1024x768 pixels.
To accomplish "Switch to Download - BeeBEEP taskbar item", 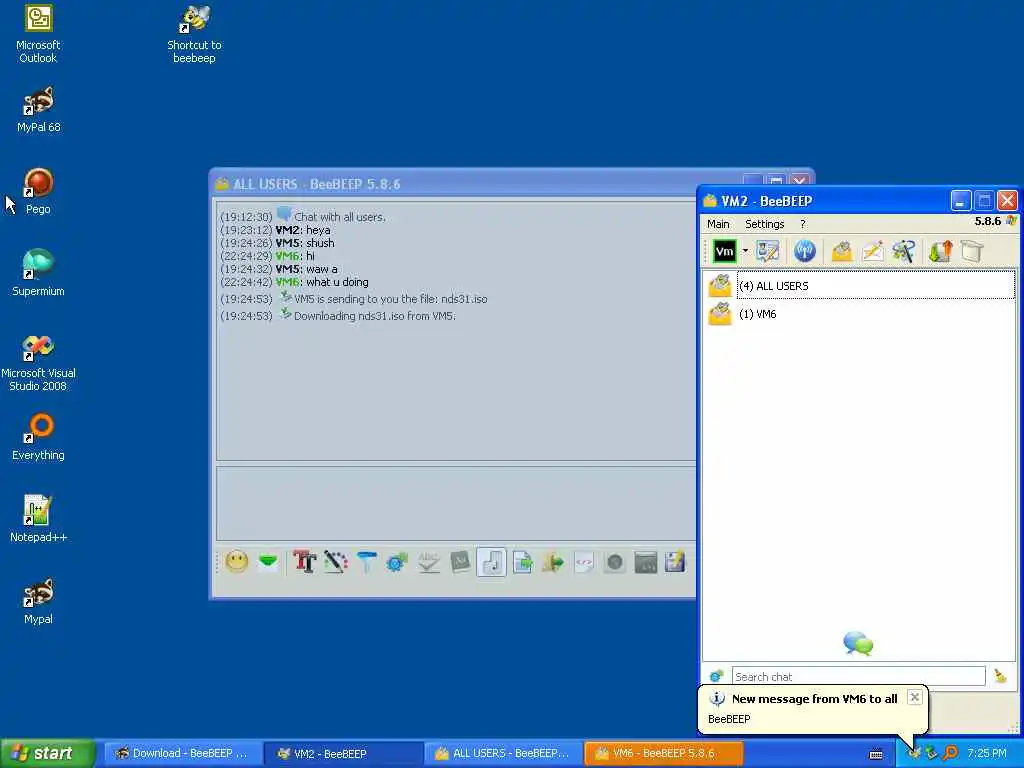I will [182, 753].
